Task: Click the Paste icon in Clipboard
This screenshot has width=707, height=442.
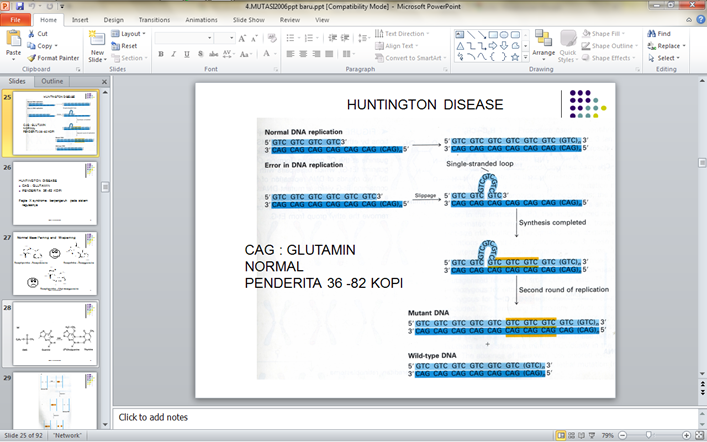Action: 14,38
